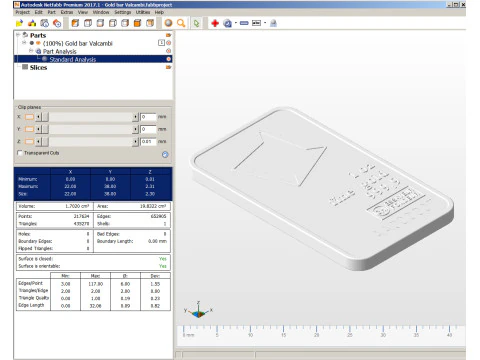Click the blue measuring bar icon
The width and height of the screenshot is (480, 360).
click(x=244, y=23)
